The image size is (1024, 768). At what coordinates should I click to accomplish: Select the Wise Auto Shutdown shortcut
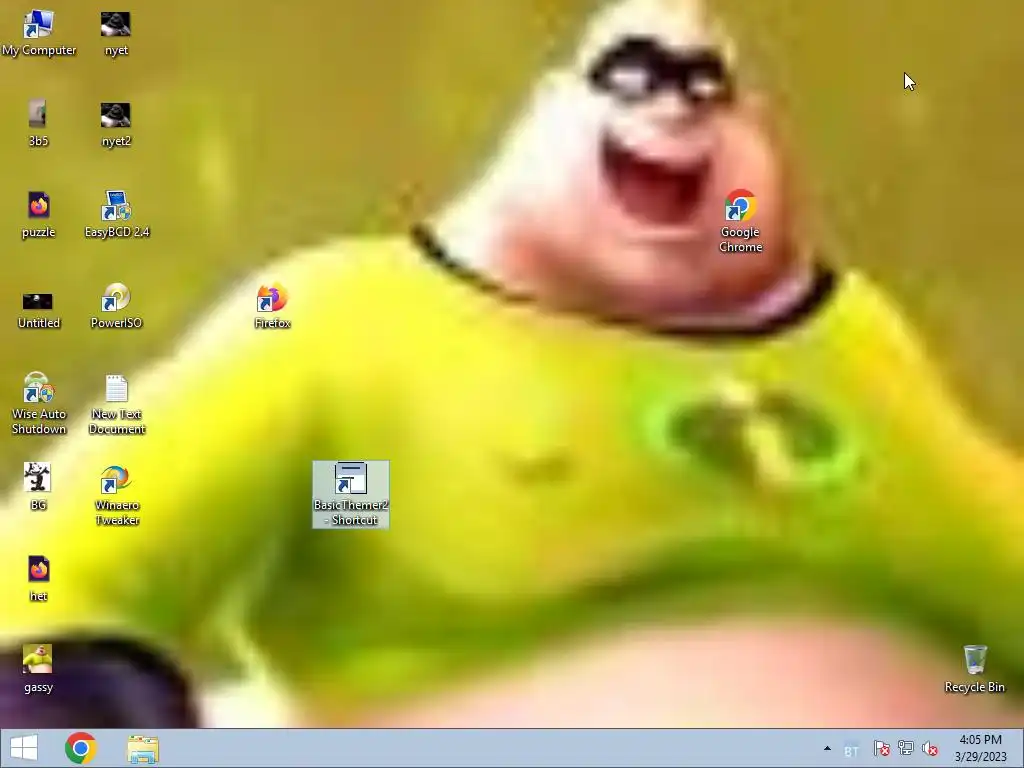[39, 404]
